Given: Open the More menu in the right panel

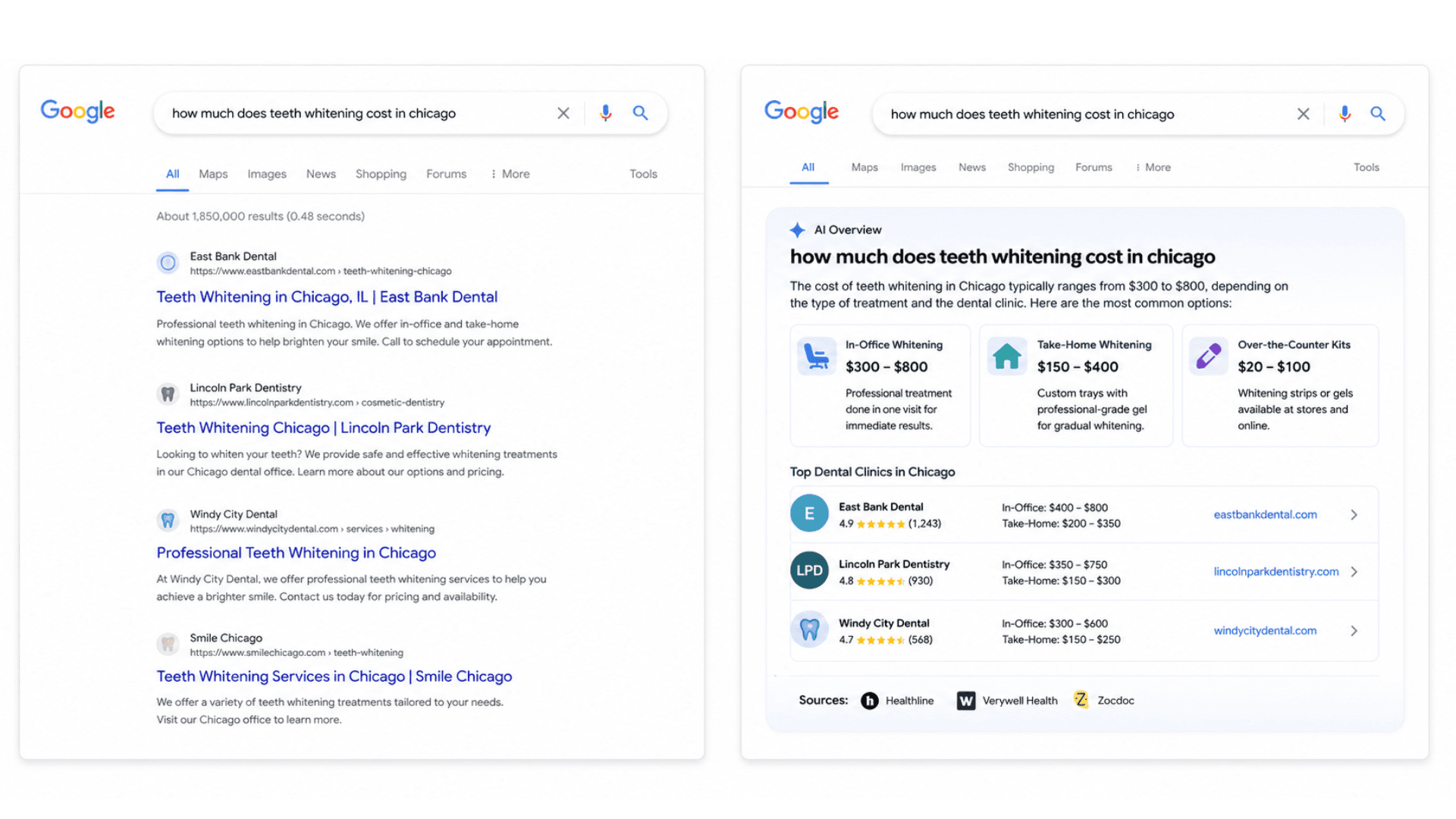Looking at the screenshot, I should pyautogui.click(x=1153, y=168).
